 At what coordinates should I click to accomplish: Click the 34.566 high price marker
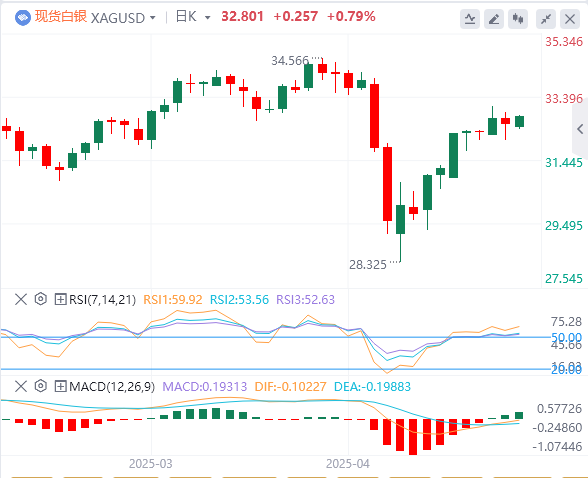click(290, 61)
